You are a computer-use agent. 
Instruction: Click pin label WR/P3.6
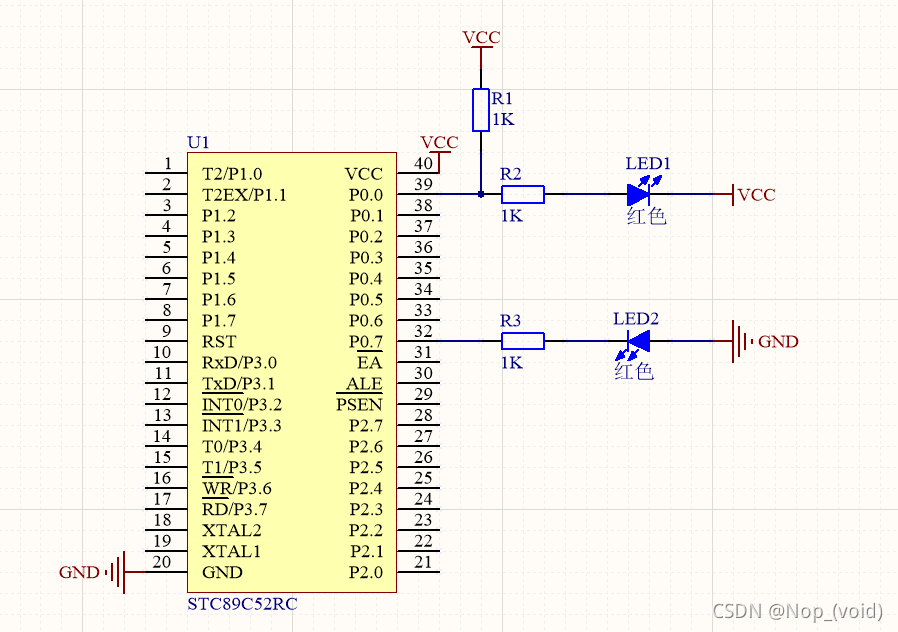(237, 489)
